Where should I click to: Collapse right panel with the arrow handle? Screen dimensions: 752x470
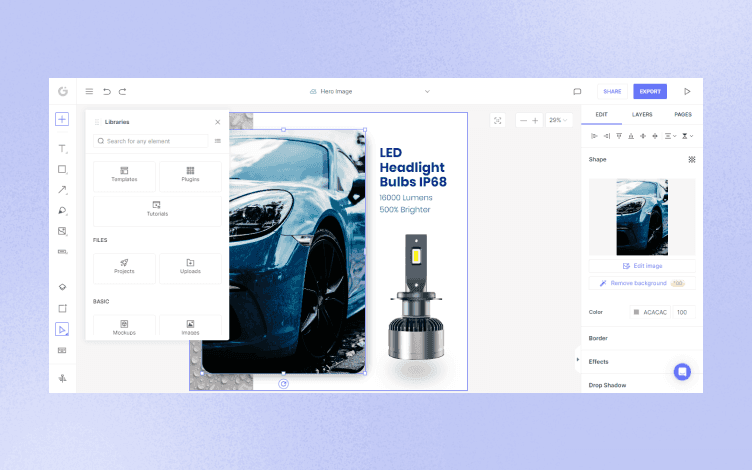point(577,359)
